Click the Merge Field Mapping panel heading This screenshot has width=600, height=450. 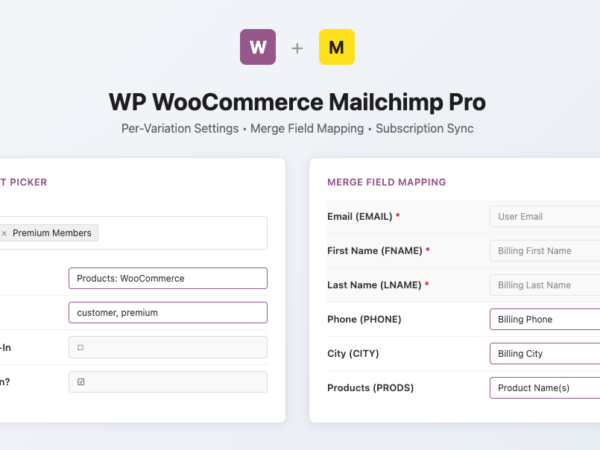click(x=386, y=182)
